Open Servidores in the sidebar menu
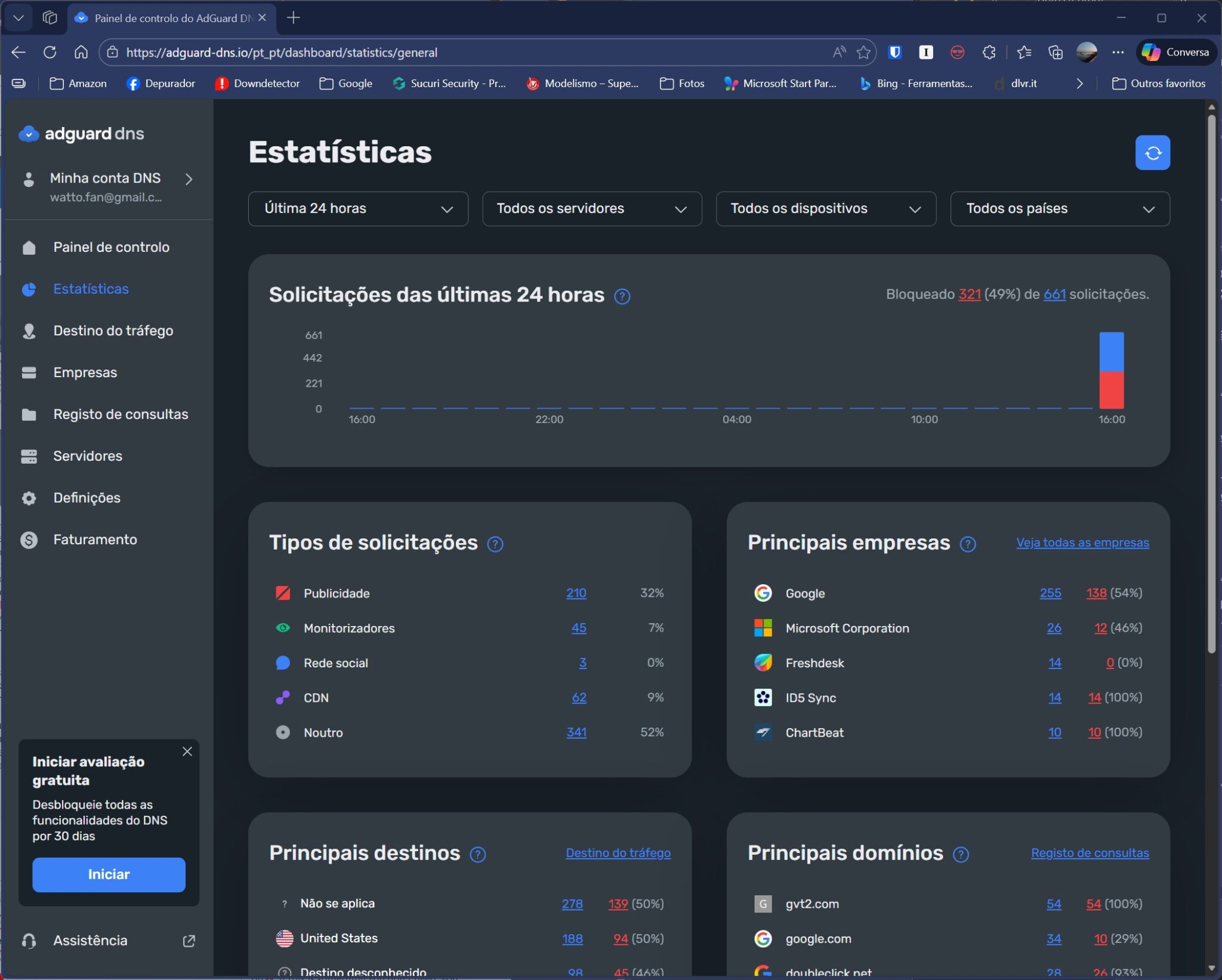Viewport: 1222px width, 980px height. click(87, 456)
